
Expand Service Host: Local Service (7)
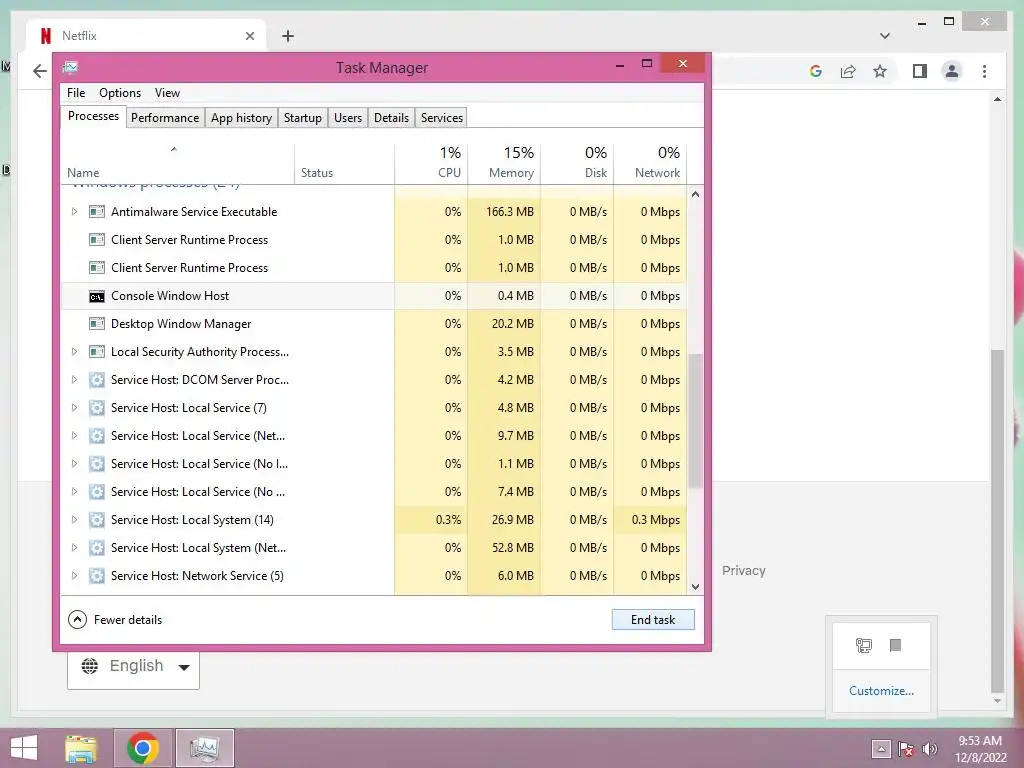pos(74,408)
